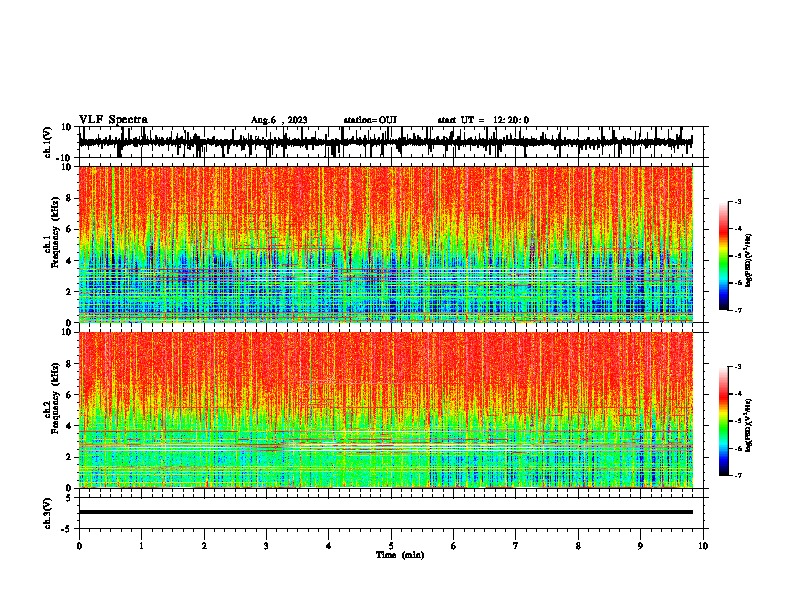The width and height of the screenshot is (792, 612).
Task: Select the date label "Aug.6 , 2023"
Action: (279, 120)
